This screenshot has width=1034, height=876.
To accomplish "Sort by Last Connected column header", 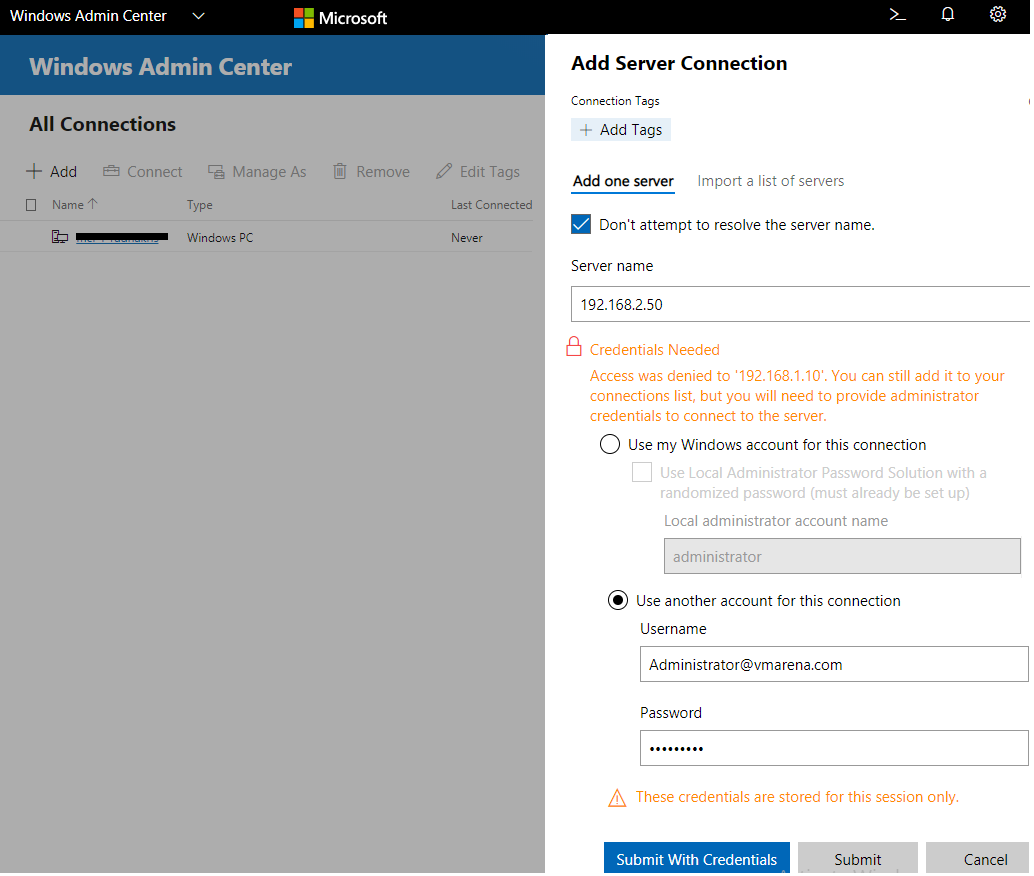I will [x=491, y=205].
